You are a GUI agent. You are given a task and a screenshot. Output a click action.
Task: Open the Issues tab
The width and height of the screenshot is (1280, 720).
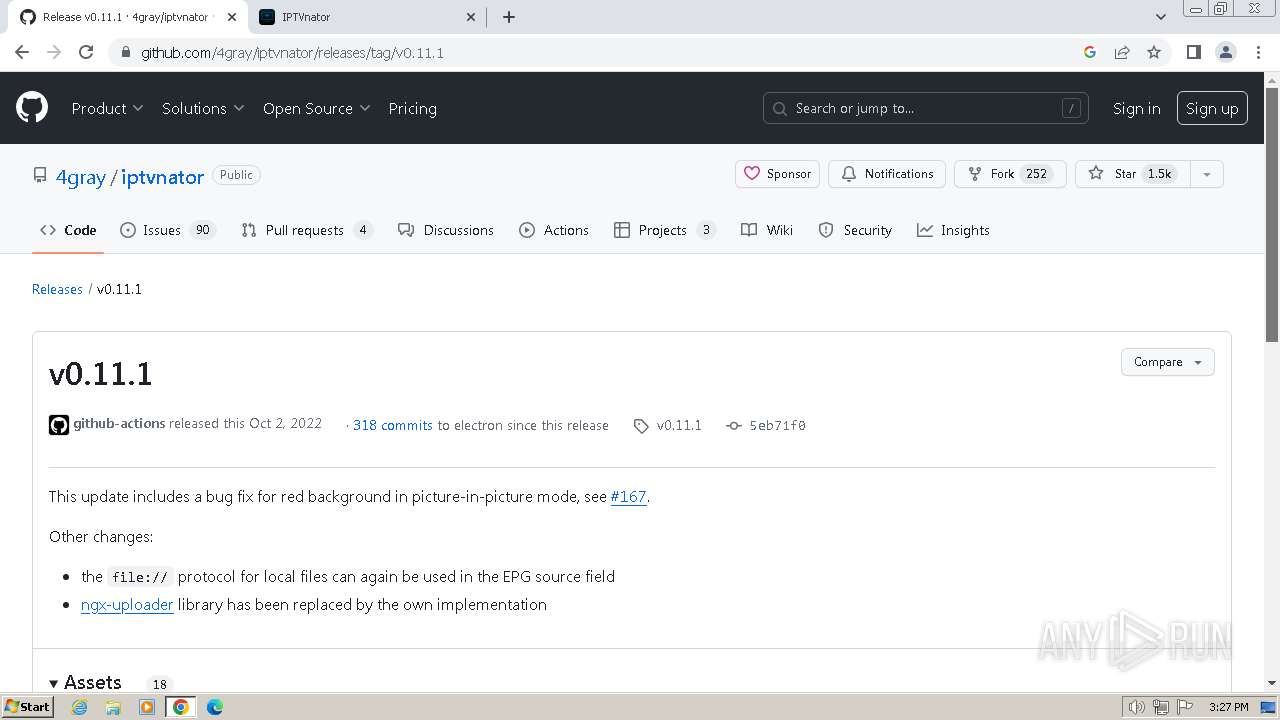click(x=168, y=230)
